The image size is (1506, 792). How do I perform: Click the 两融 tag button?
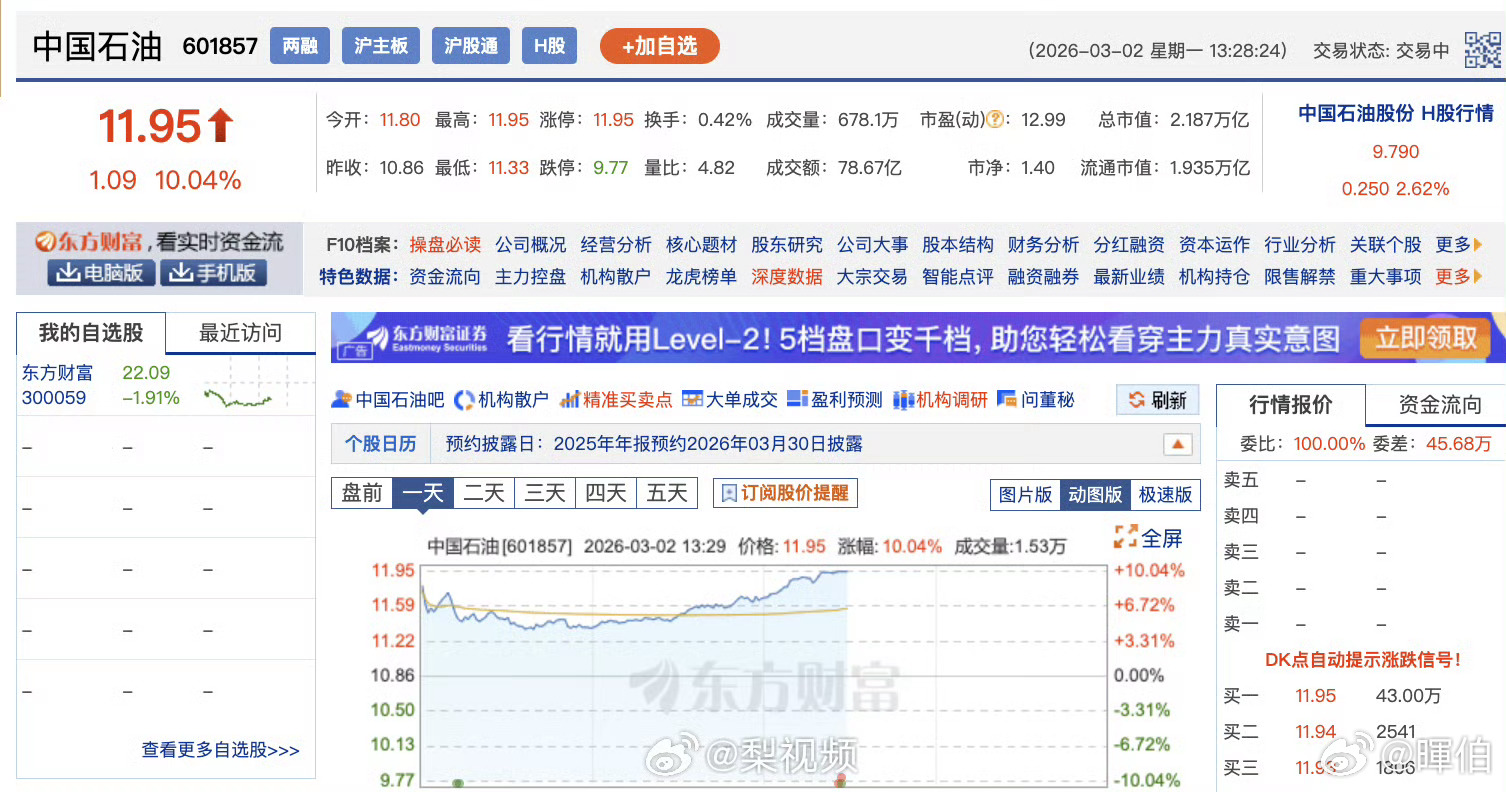click(300, 46)
